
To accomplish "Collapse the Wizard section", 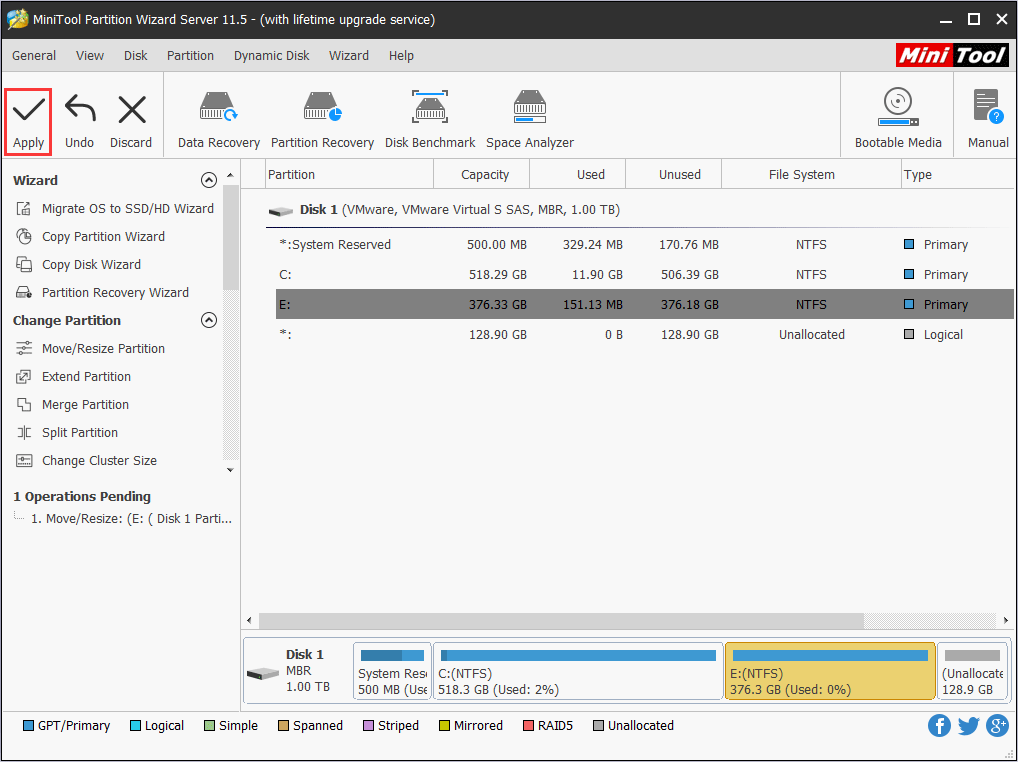I will pos(208,180).
